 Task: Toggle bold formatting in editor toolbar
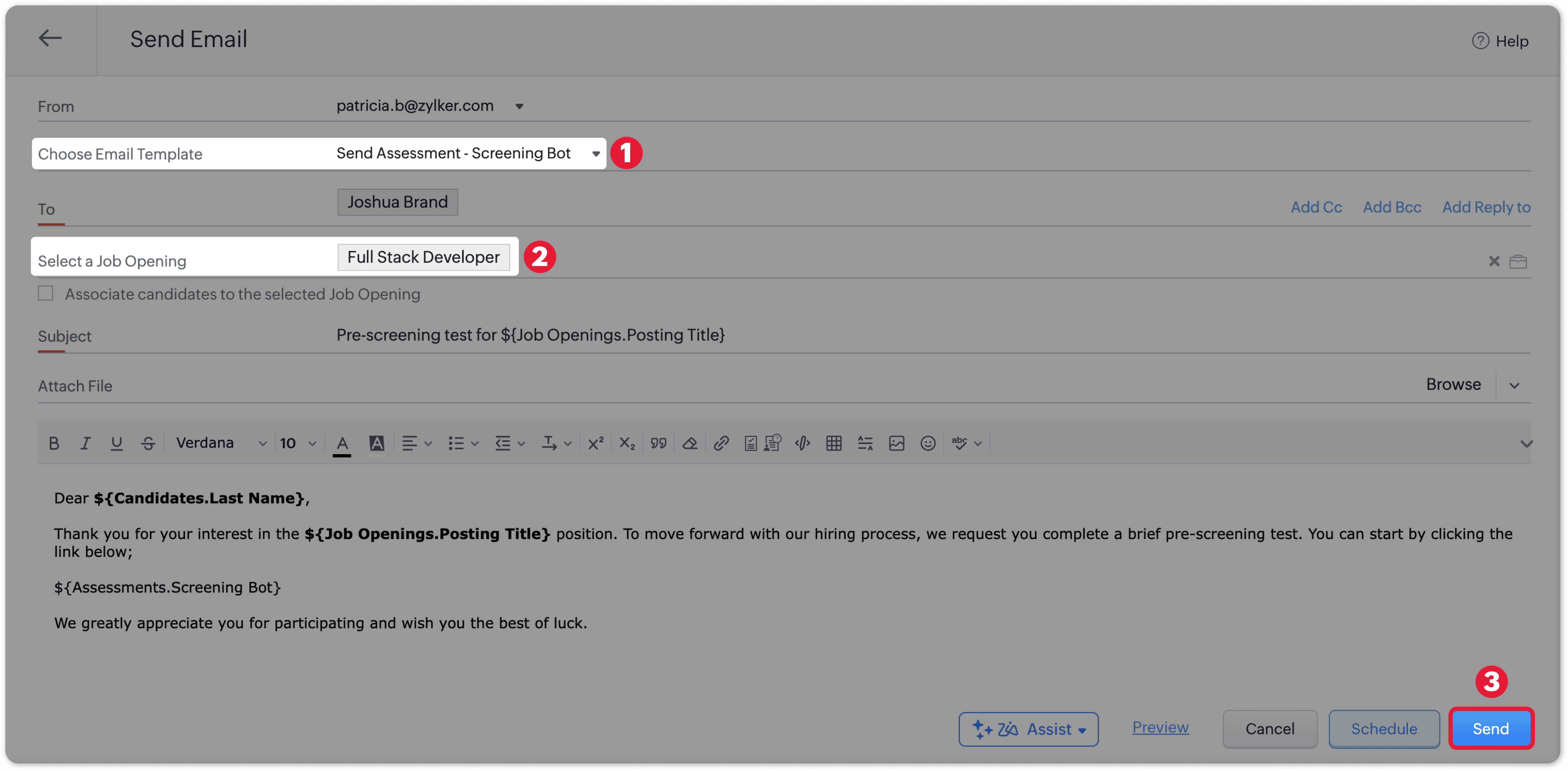[54, 443]
